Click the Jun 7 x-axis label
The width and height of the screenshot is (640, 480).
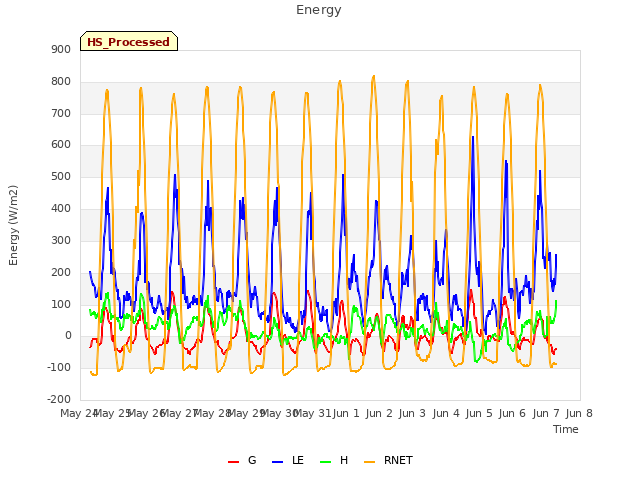pos(546,413)
